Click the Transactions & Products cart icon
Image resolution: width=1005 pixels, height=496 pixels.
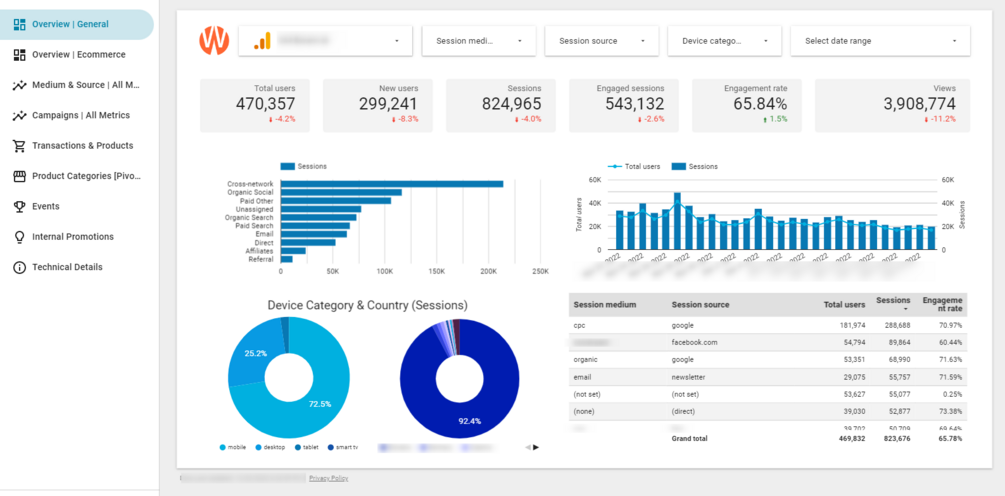(19, 145)
